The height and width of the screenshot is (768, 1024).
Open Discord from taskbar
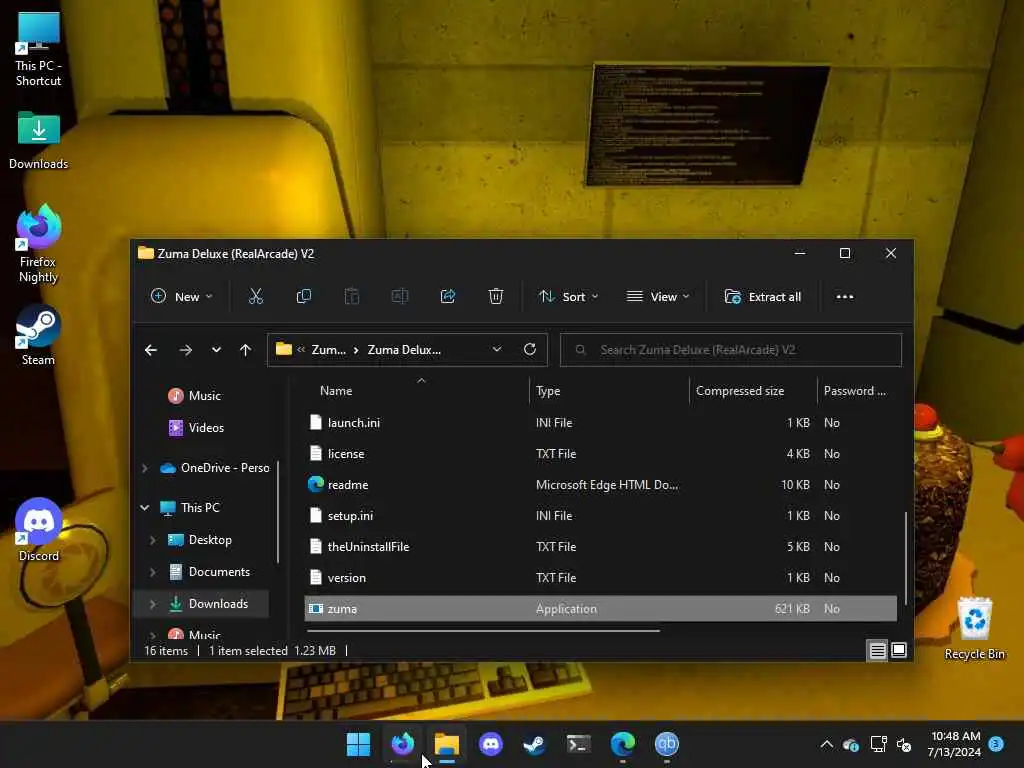click(x=491, y=744)
